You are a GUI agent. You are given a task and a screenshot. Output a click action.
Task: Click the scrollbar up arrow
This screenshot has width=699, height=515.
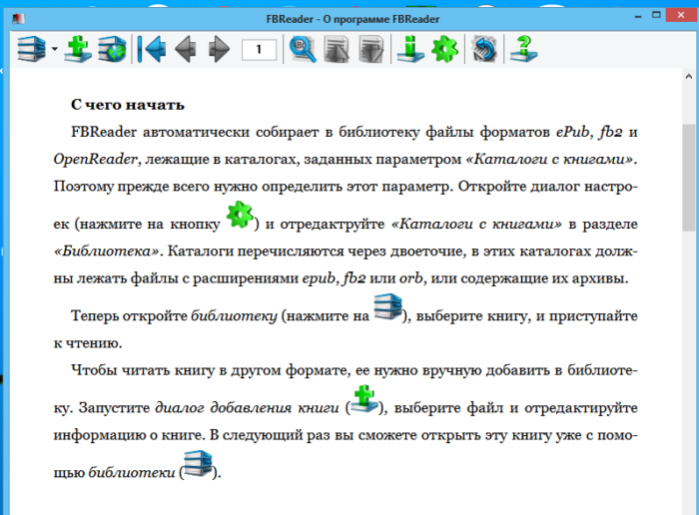click(688, 76)
